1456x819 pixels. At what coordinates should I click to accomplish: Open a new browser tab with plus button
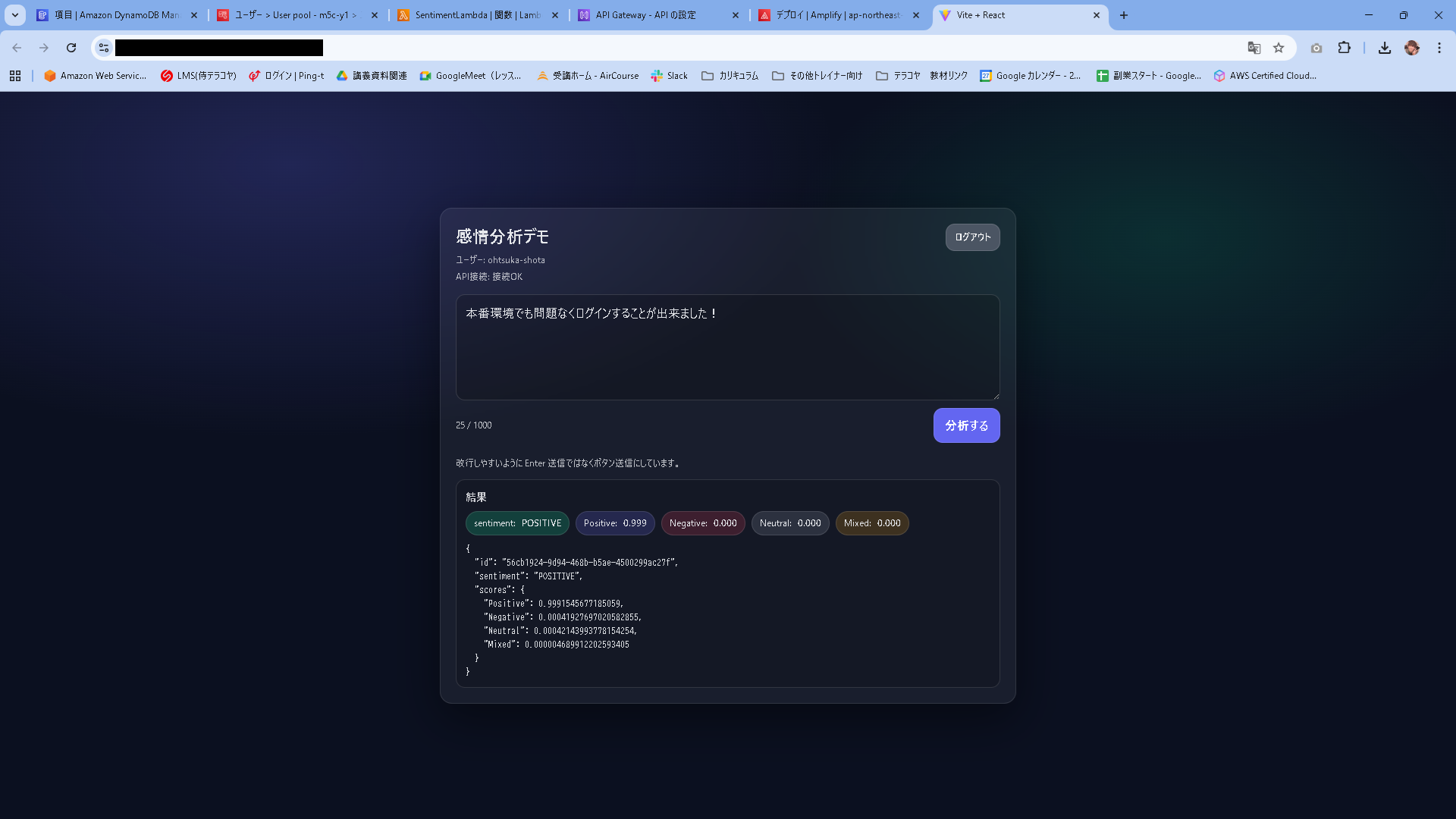click(x=1124, y=15)
